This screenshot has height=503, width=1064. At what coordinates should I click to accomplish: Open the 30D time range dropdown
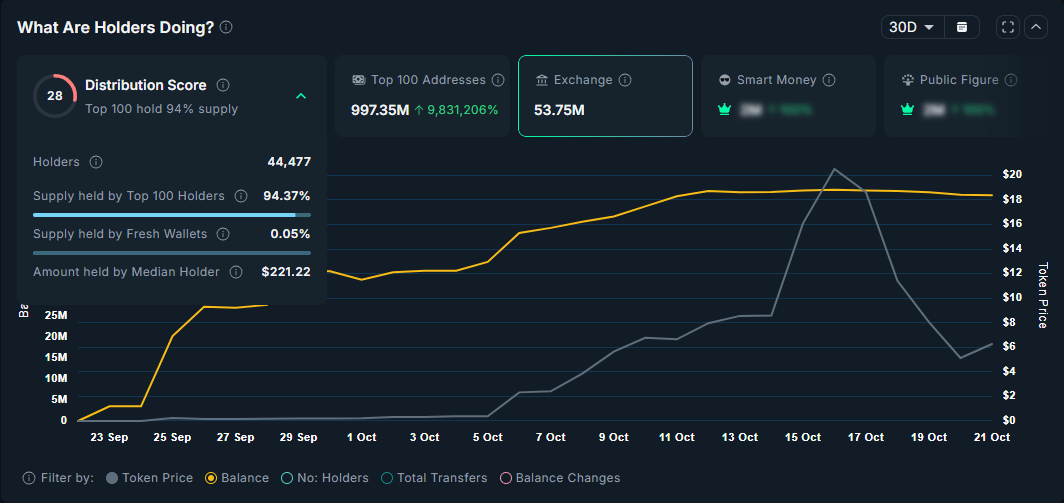tap(912, 27)
